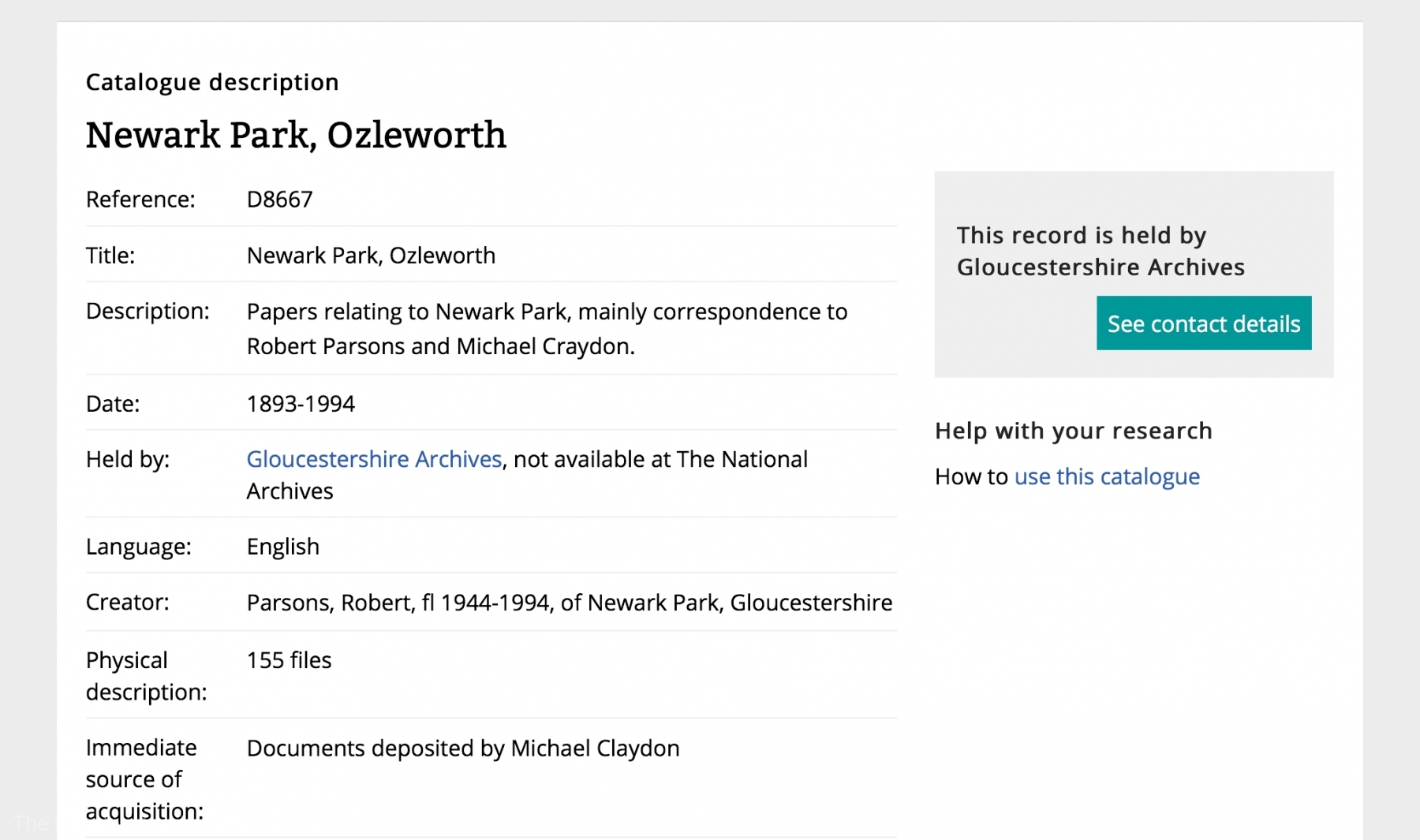Click the 'Help with your research' heading
This screenshot has width=1420, height=840.
(x=1073, y=431)
